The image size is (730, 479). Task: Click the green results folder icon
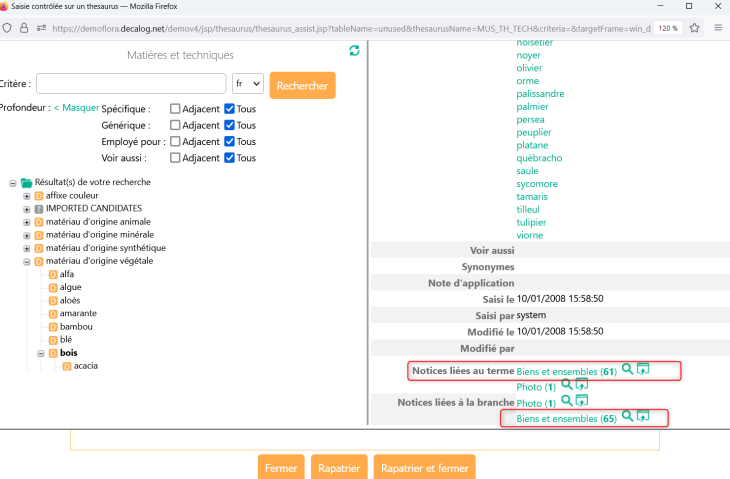pos(27,183)
